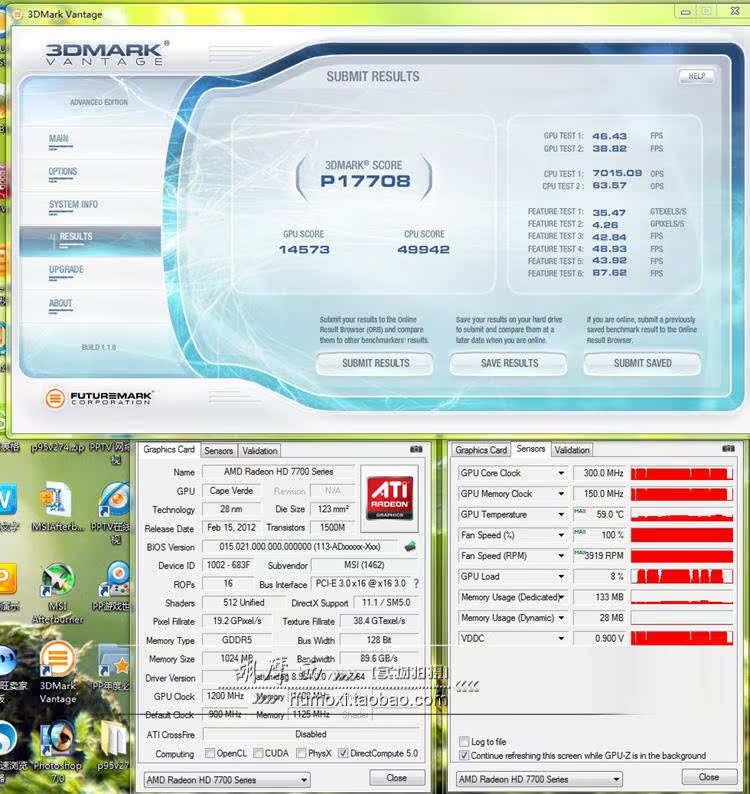The image size is (750, 794).
Task: Switch to Graphics Card tab in right GPU-Z window
Action: [x=481, y=450]
